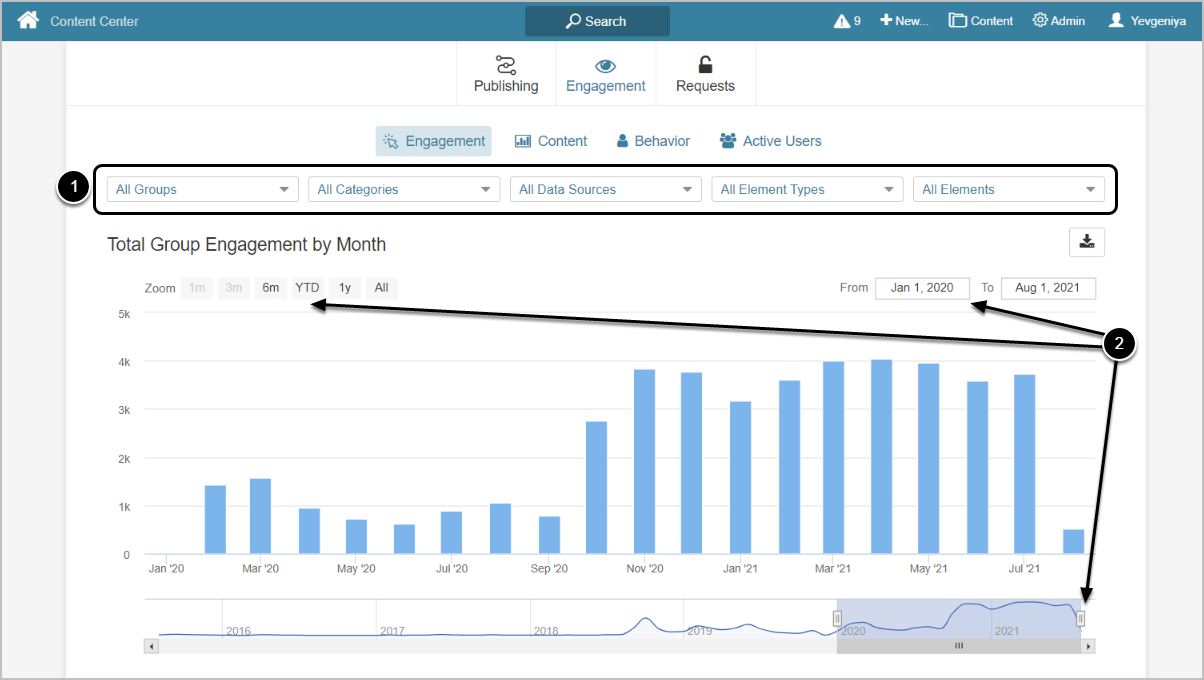Image resolution: width=1204 pixels, height=680 pixels.
Task: Open the All Data Sources dropdown
Action: [x=605, y=189]
